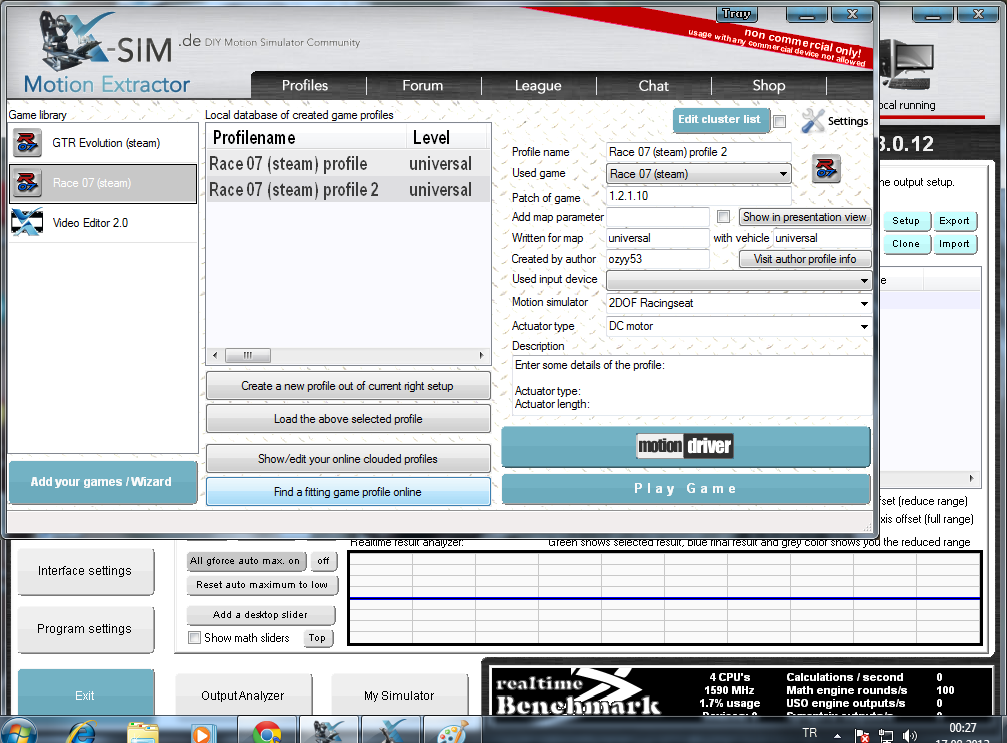This screenshot has height=743, width=1007.
Task: Click the profile list horizontal scrollbar thumb
Action: [x=247, y=355]
